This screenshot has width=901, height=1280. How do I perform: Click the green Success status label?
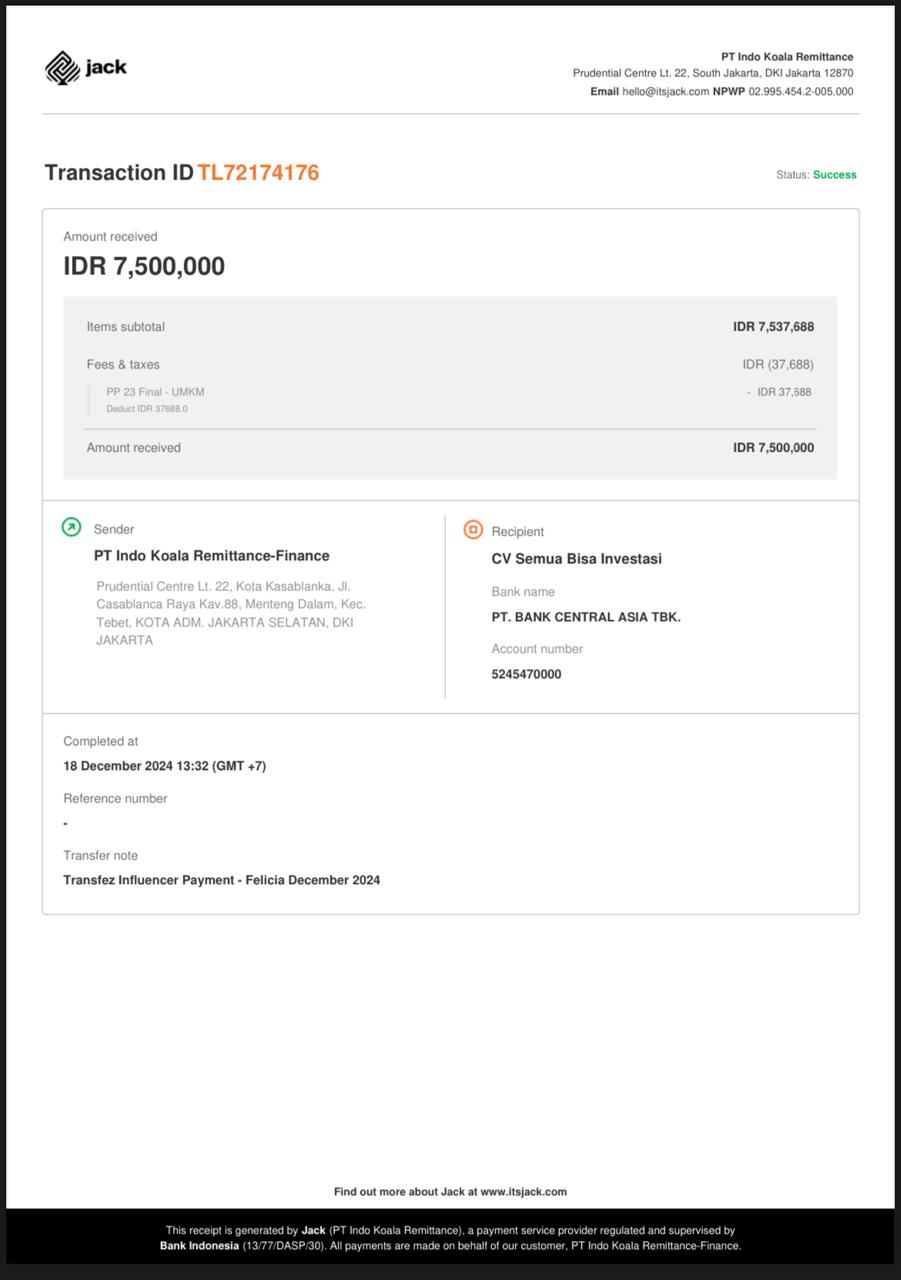coord(834,175)
